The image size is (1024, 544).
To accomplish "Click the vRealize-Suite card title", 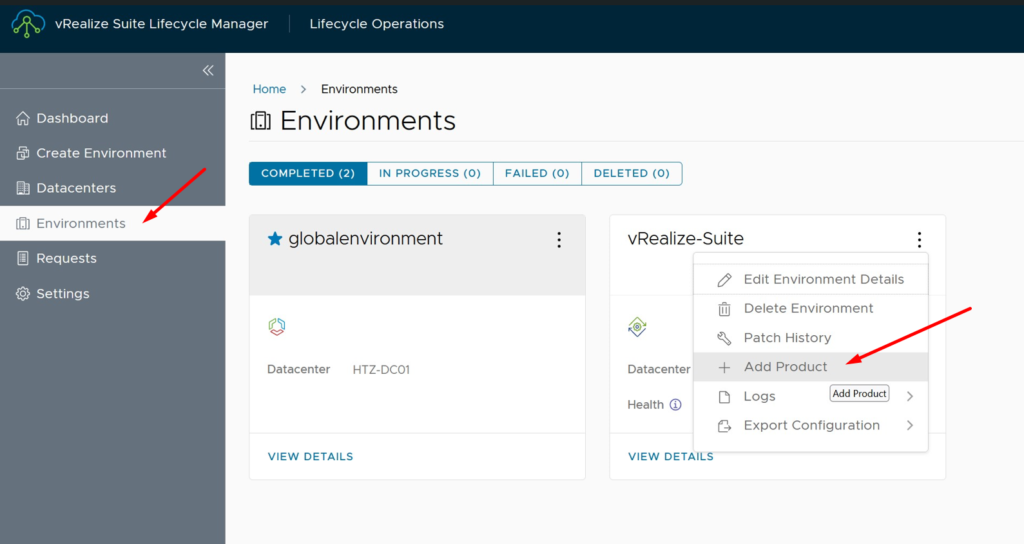I will (686, 238).
